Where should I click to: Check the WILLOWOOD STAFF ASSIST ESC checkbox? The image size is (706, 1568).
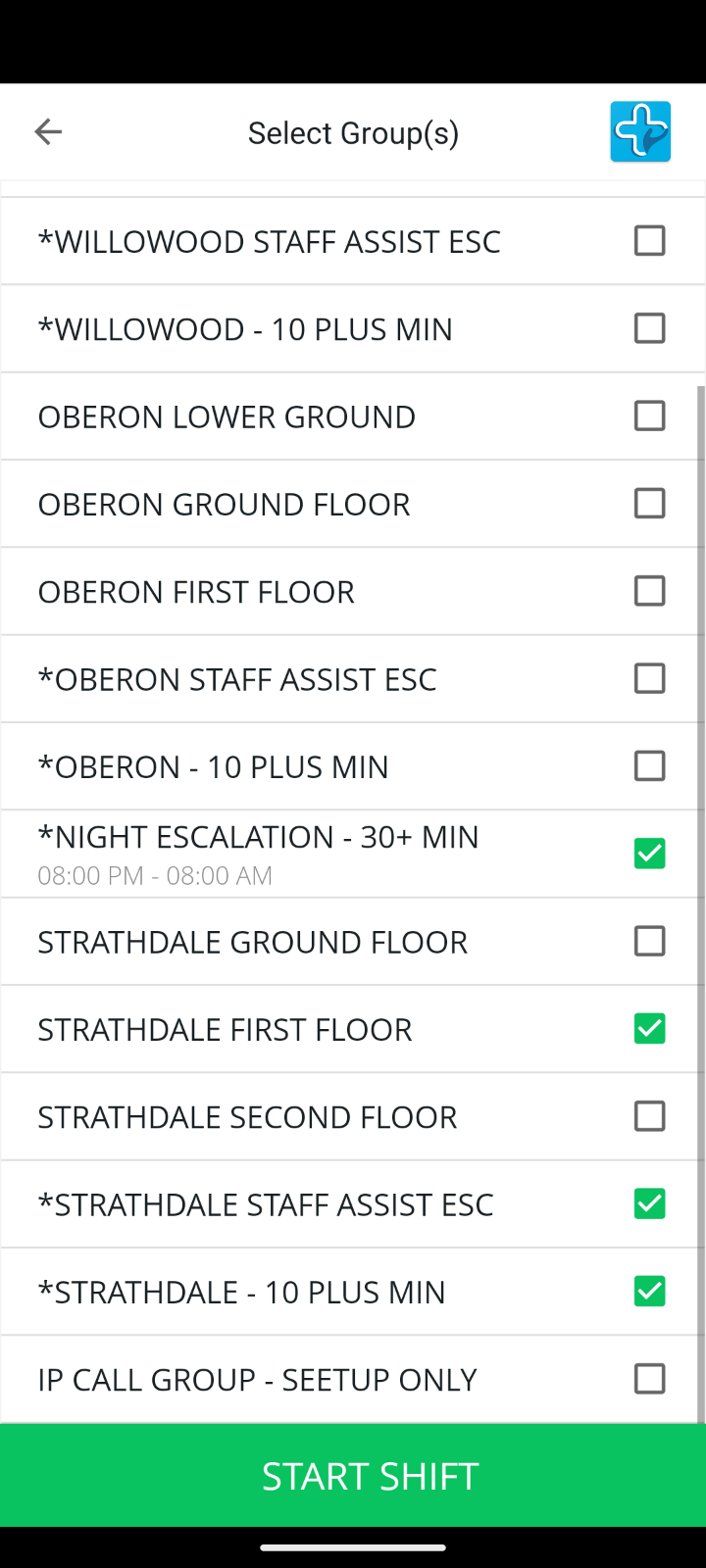(649, 241)
